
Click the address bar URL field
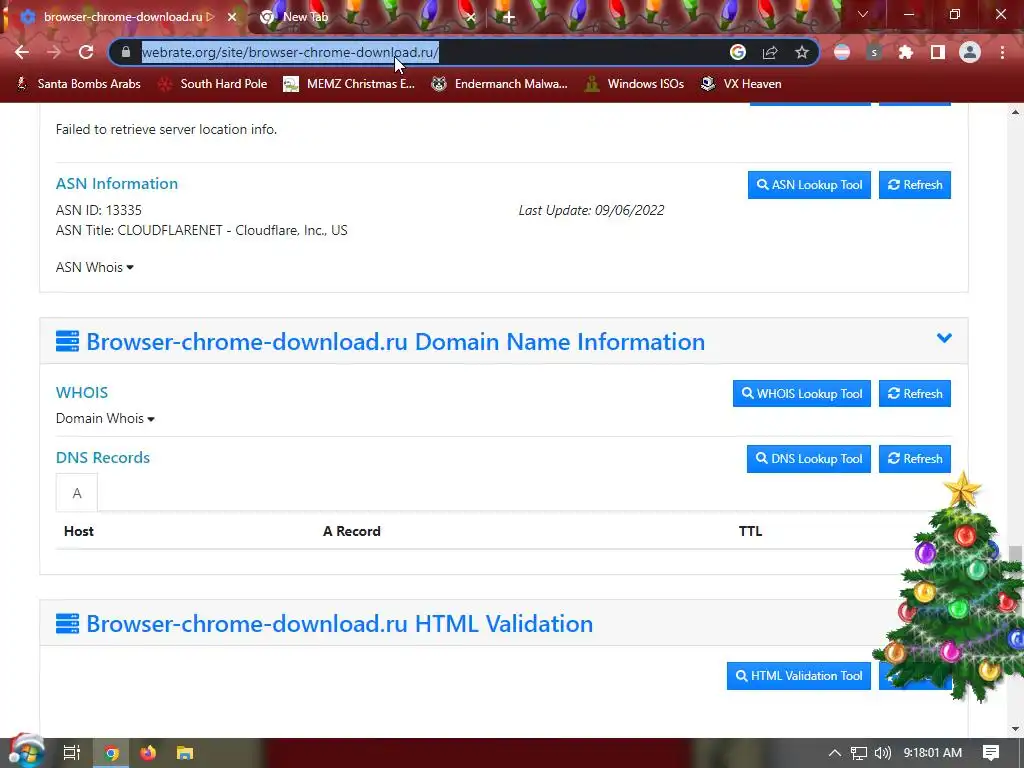click(431, 52)
